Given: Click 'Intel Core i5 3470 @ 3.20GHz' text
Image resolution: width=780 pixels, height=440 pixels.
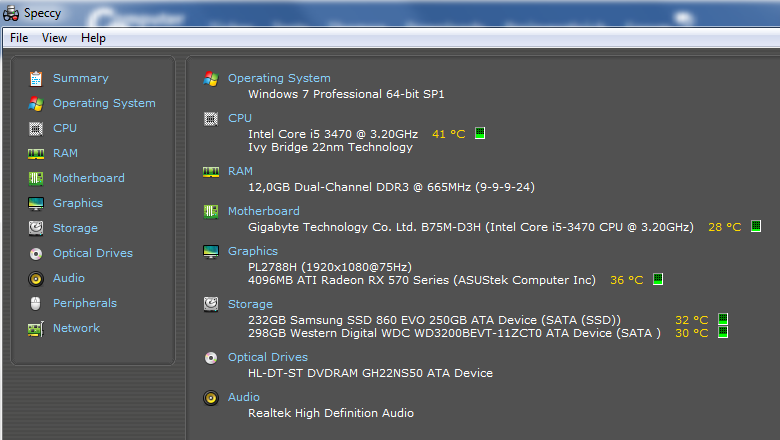Looking at the screenshot, I should click(x=333, y=134).
